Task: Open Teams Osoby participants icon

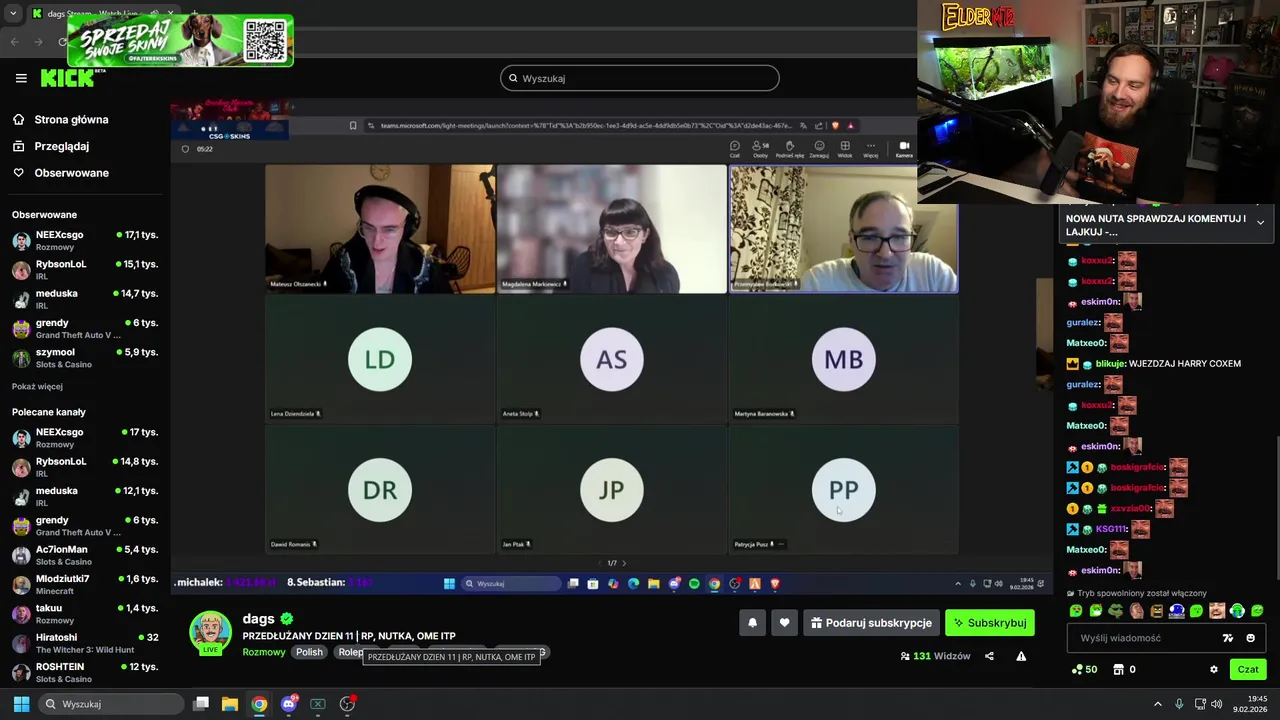Action: tap(761, 148)
